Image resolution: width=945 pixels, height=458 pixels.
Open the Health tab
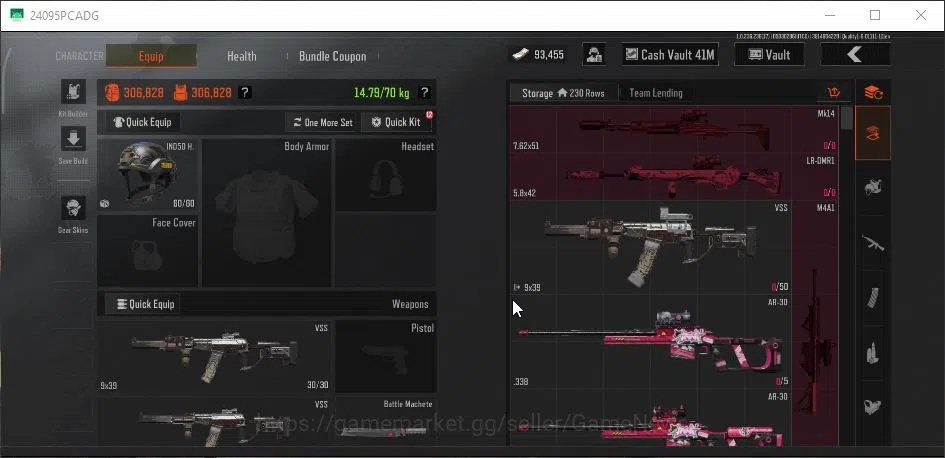(242, 56)
